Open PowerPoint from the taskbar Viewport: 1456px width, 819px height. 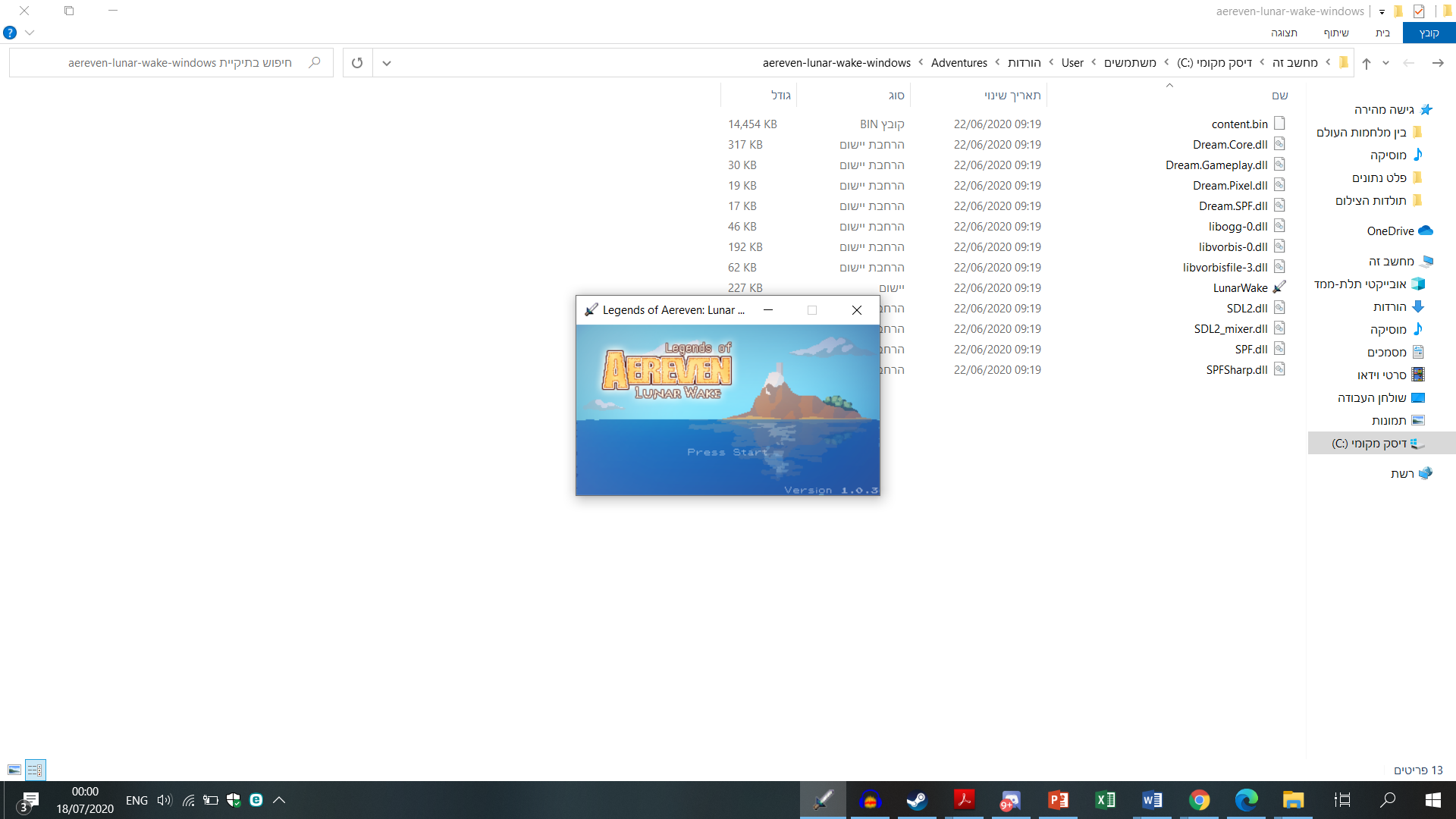point(1058,800)
